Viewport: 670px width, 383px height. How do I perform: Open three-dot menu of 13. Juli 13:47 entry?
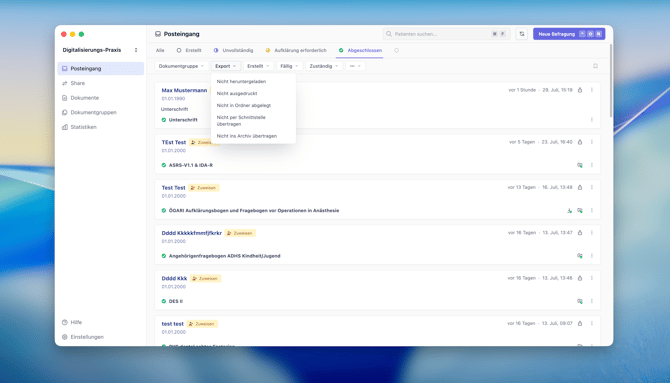click(x=592, y=233)
